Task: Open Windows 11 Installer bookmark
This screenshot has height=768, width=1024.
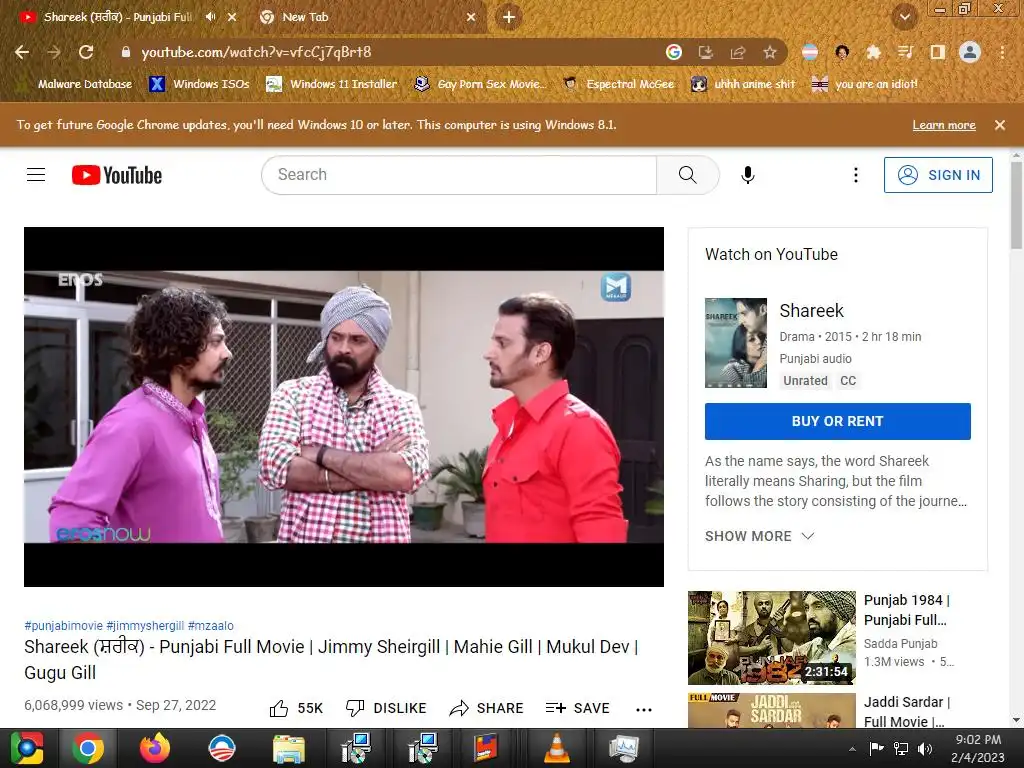Action: [332, 84]
